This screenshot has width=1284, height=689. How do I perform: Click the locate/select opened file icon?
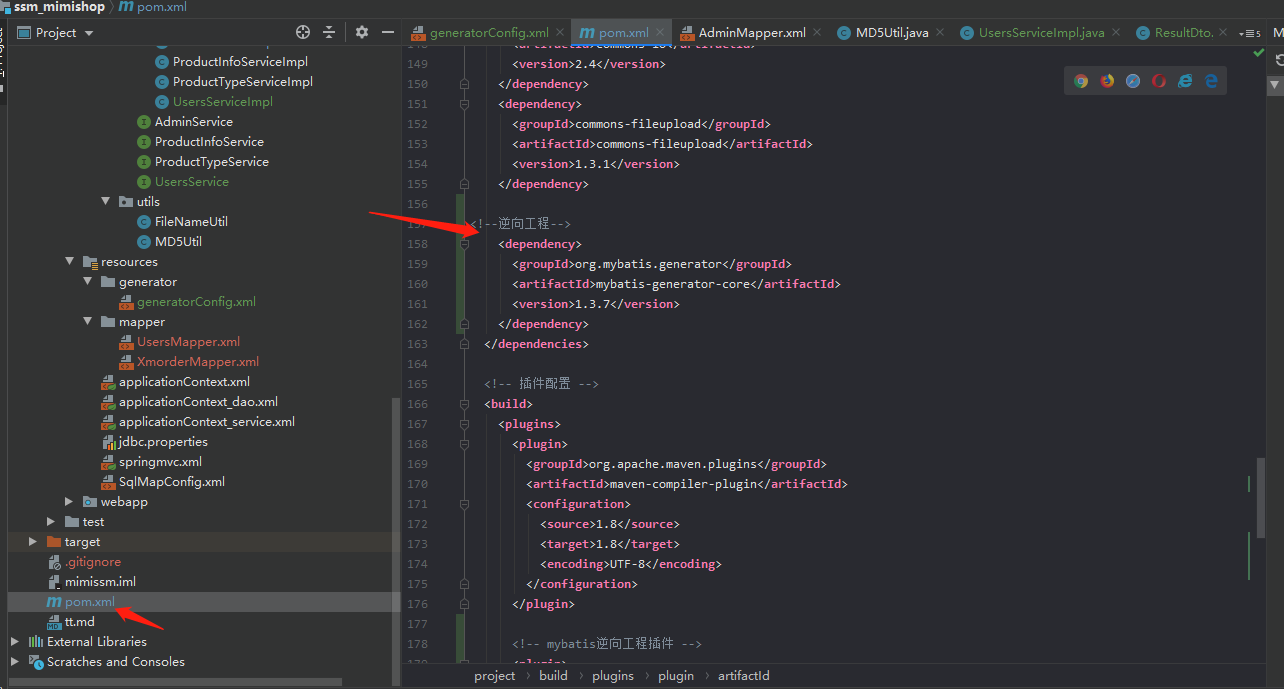[303, 33]
